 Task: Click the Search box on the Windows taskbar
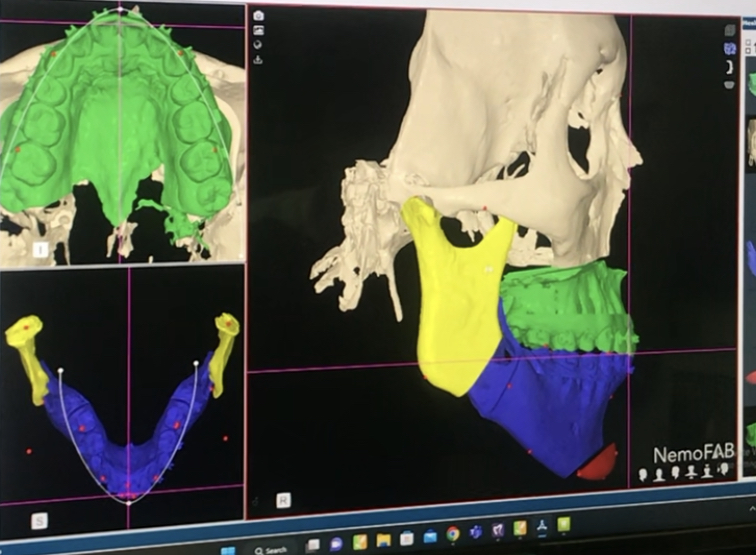coord(272,550)
